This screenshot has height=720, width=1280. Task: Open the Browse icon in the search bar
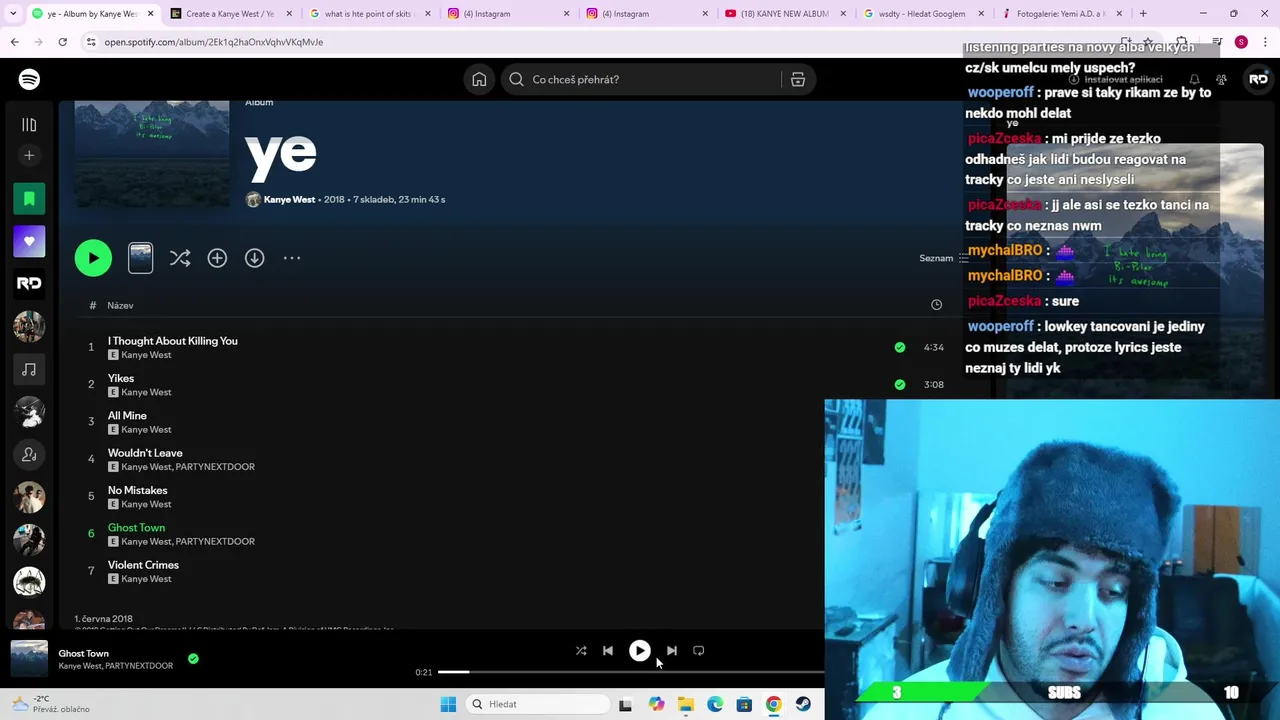tap(798, 79)
